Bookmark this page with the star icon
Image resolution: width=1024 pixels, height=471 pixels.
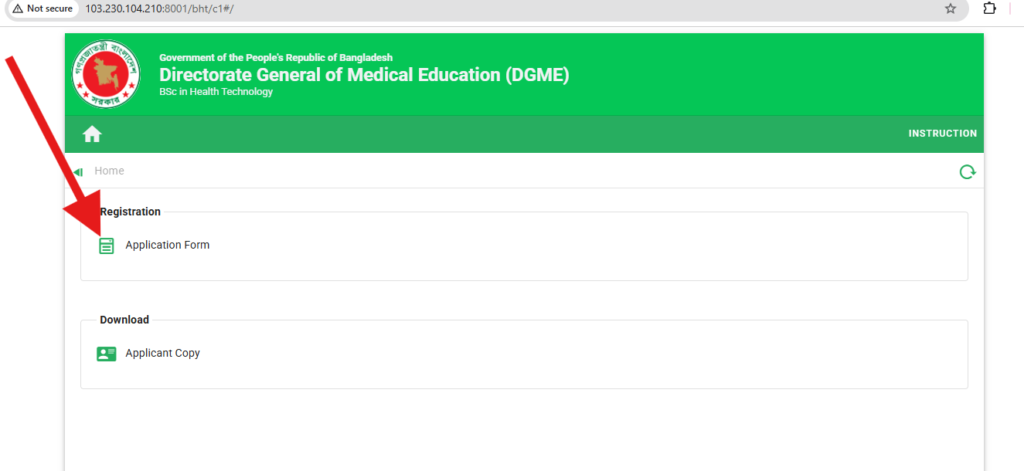pos(950,8)
